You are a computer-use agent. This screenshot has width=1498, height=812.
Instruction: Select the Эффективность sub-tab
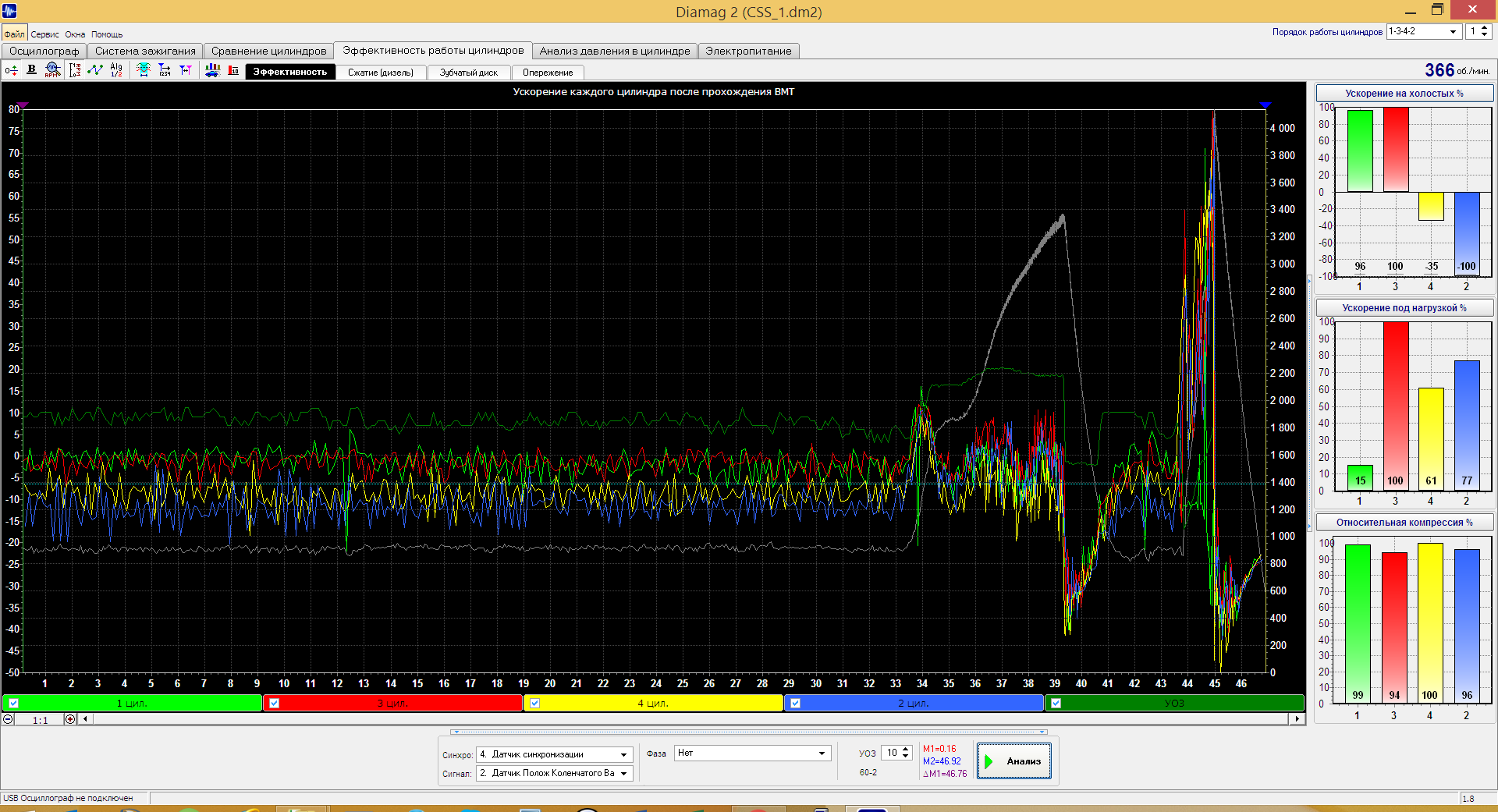pyautogui.click(x=290, y=72)
